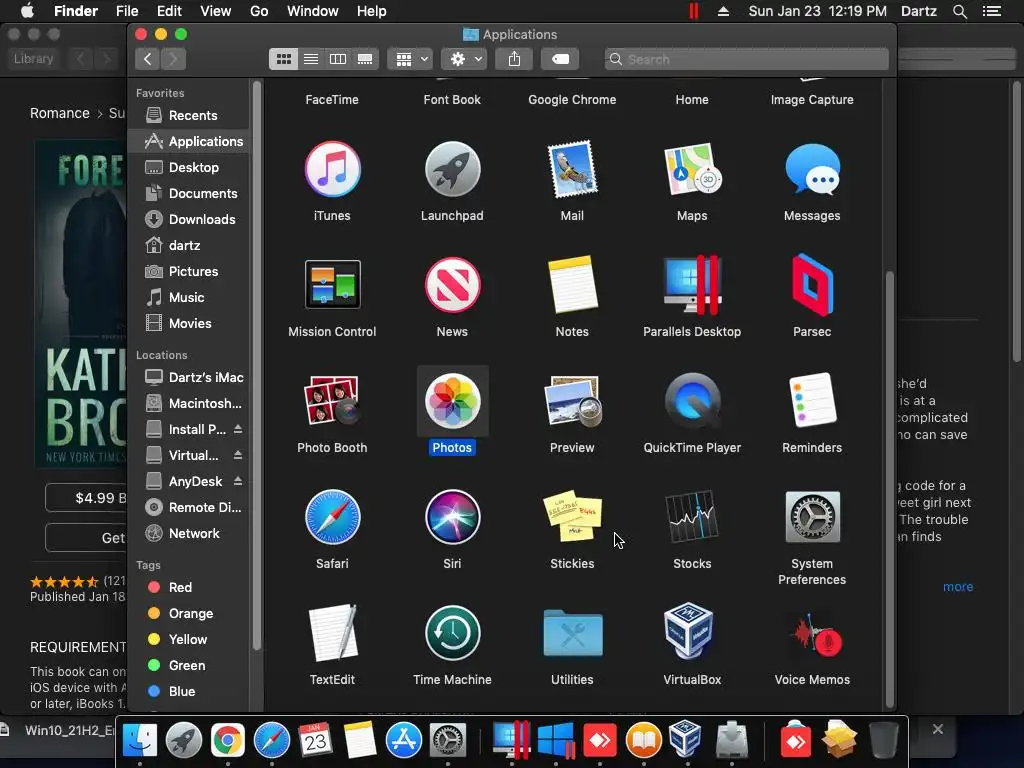Open the File menu
1024x768 pixels.
click(127, 11)
